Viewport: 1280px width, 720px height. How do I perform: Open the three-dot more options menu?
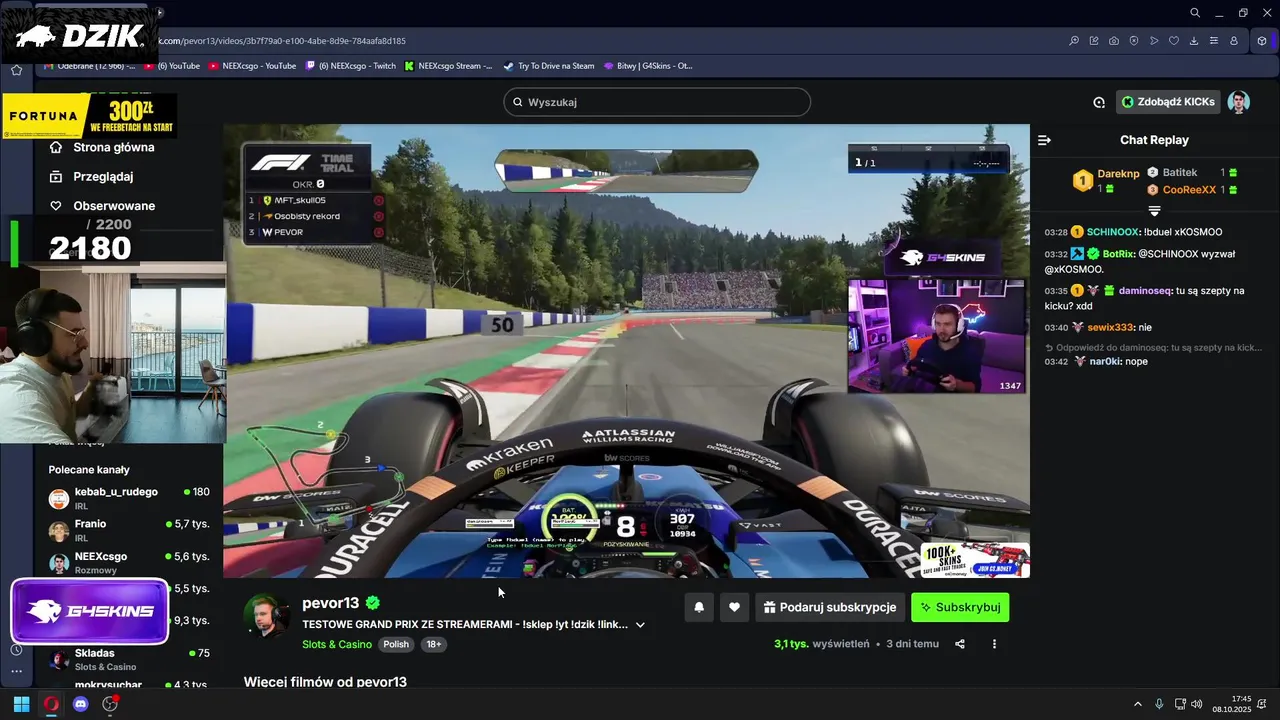pos(994,644)
